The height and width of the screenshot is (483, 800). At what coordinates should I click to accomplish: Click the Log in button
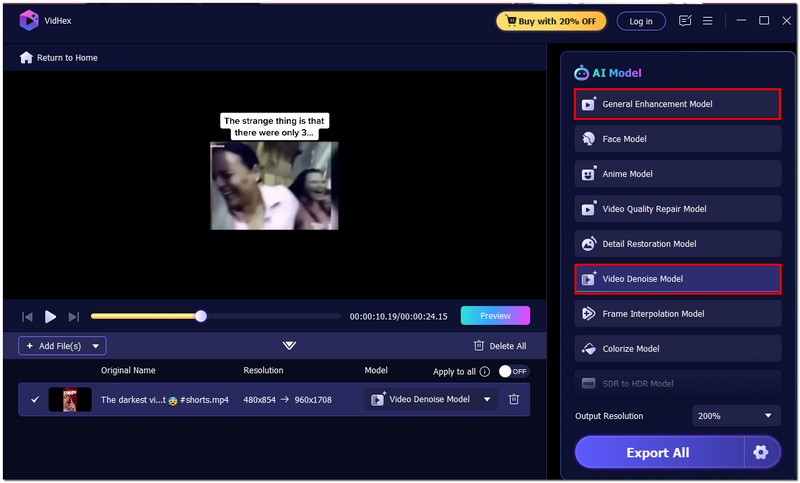(x=641, y=21)
